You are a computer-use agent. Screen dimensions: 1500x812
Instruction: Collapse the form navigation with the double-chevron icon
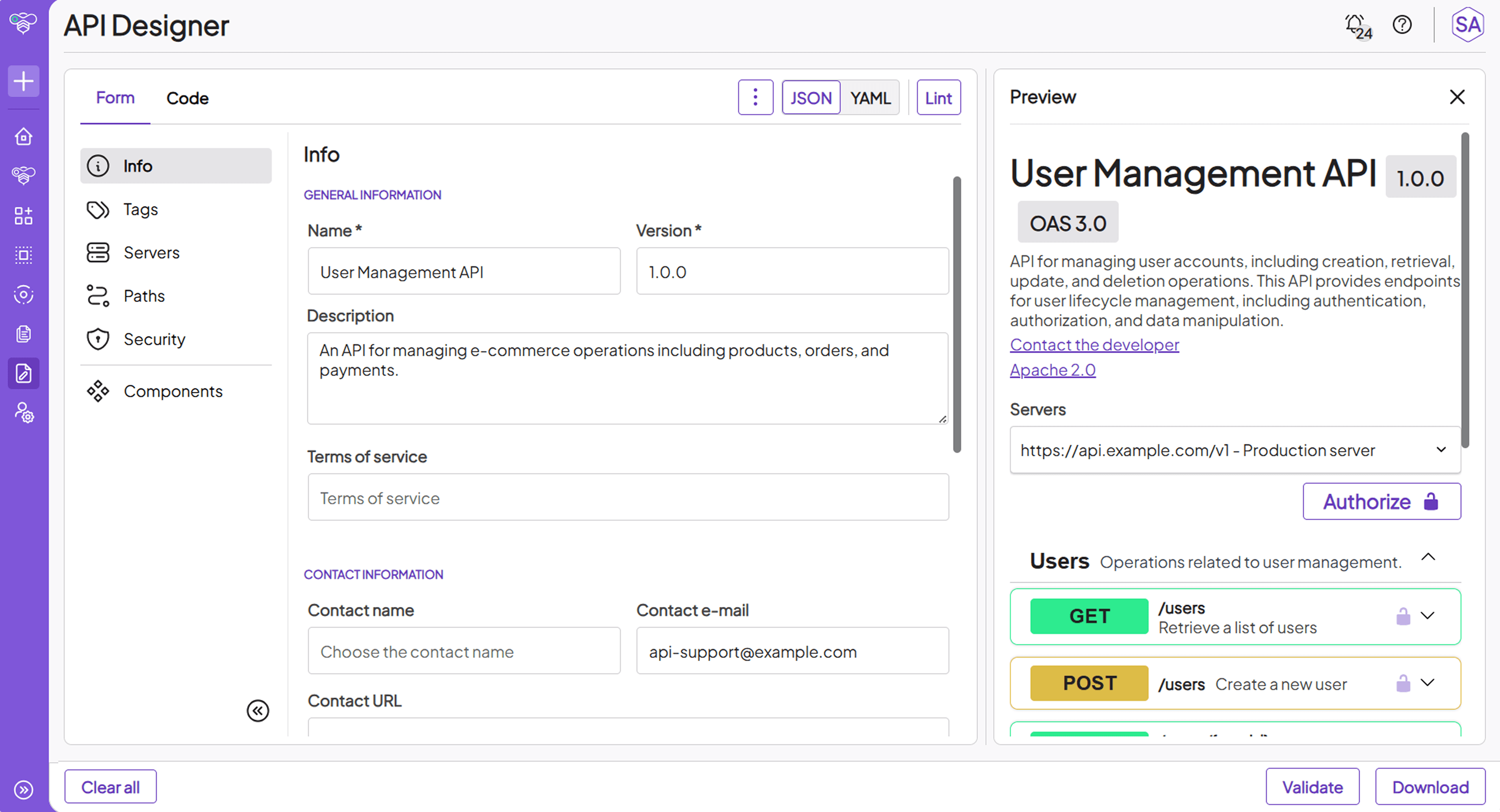coord(257,710)
